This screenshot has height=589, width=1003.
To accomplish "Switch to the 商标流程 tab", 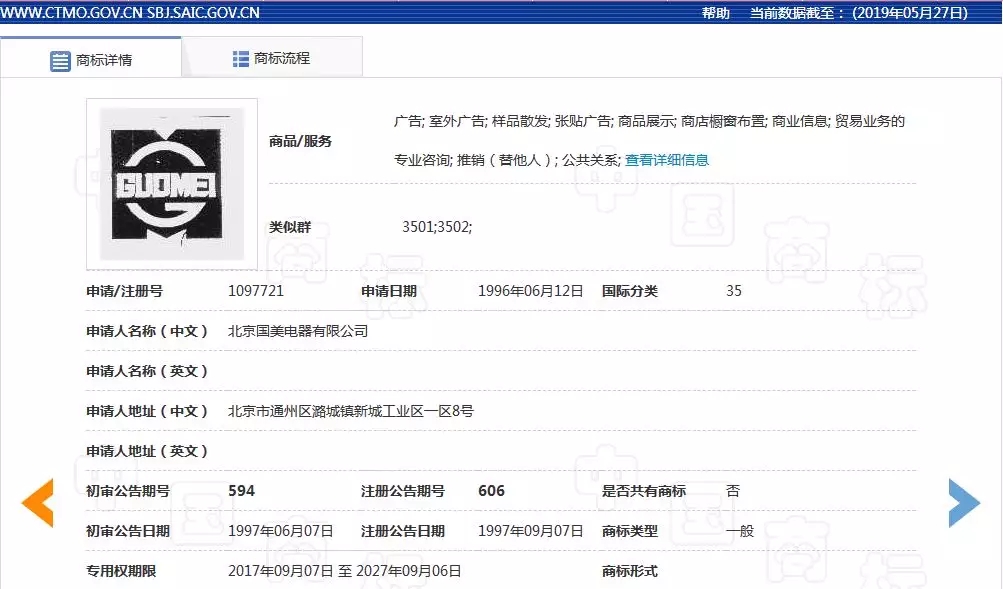I will 272,58.
